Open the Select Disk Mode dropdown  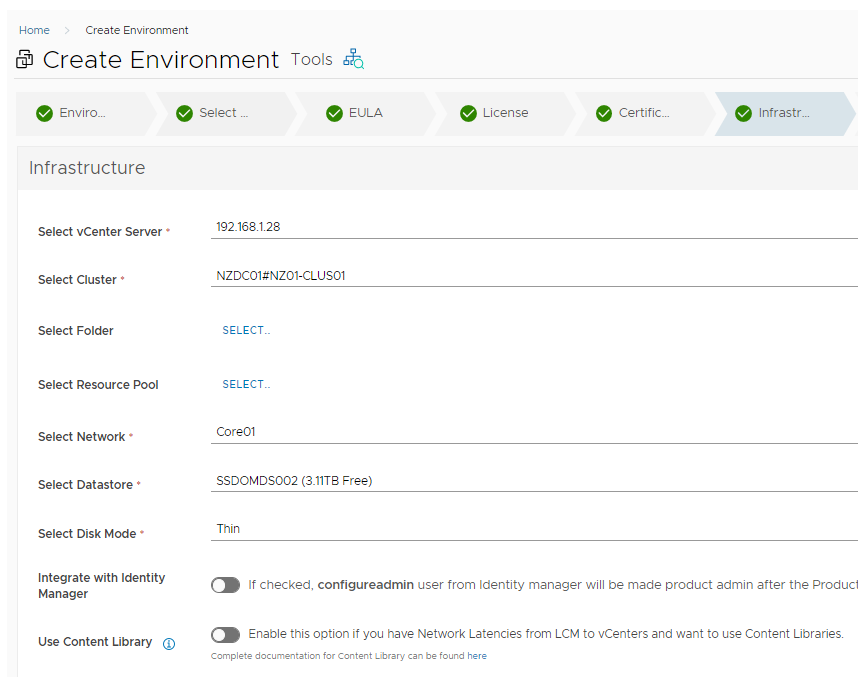534,529
